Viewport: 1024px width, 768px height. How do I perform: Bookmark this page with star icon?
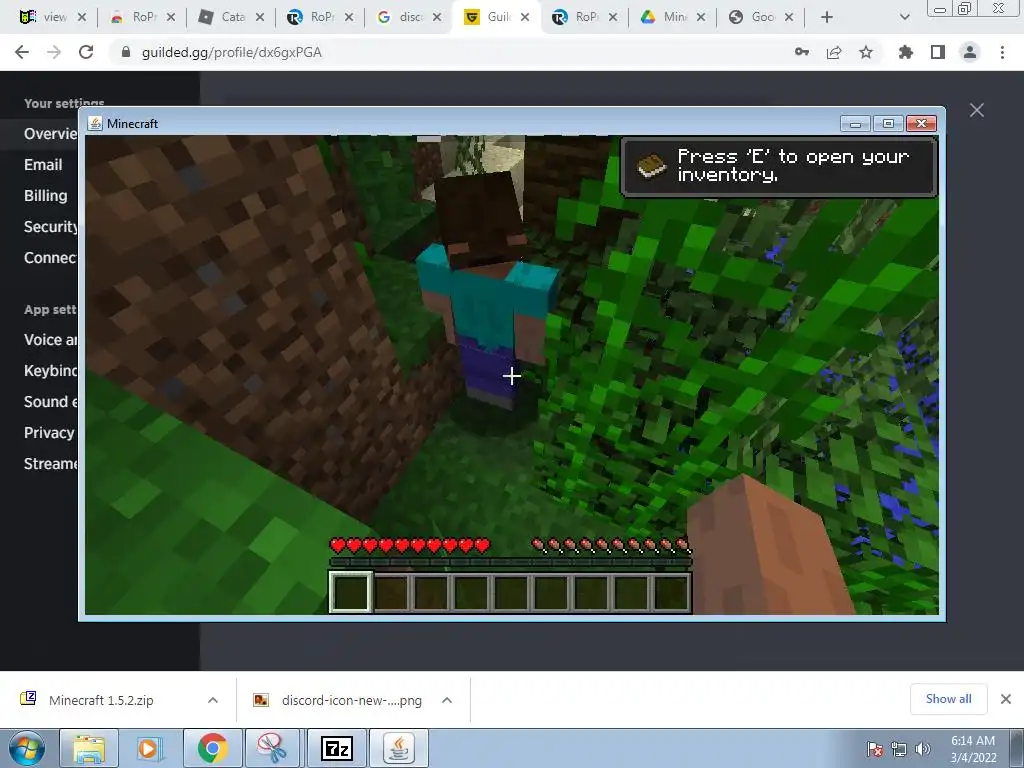tap(866, 52)
